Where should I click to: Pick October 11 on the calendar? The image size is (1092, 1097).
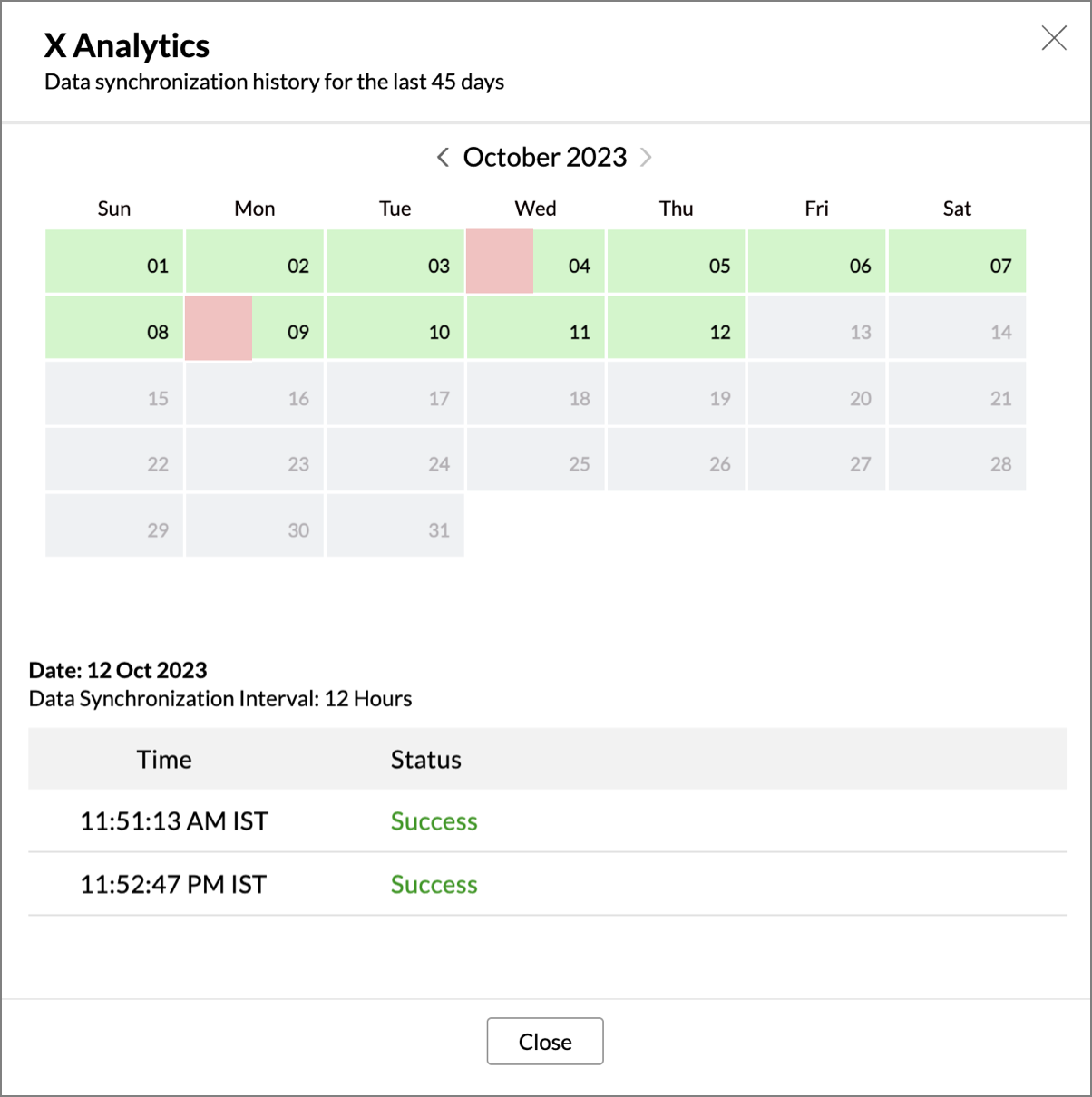(536, 327)
